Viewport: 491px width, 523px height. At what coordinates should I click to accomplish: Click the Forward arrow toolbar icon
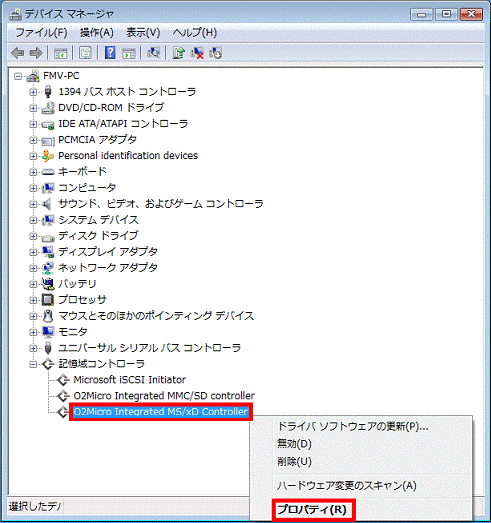pos(36,53)
